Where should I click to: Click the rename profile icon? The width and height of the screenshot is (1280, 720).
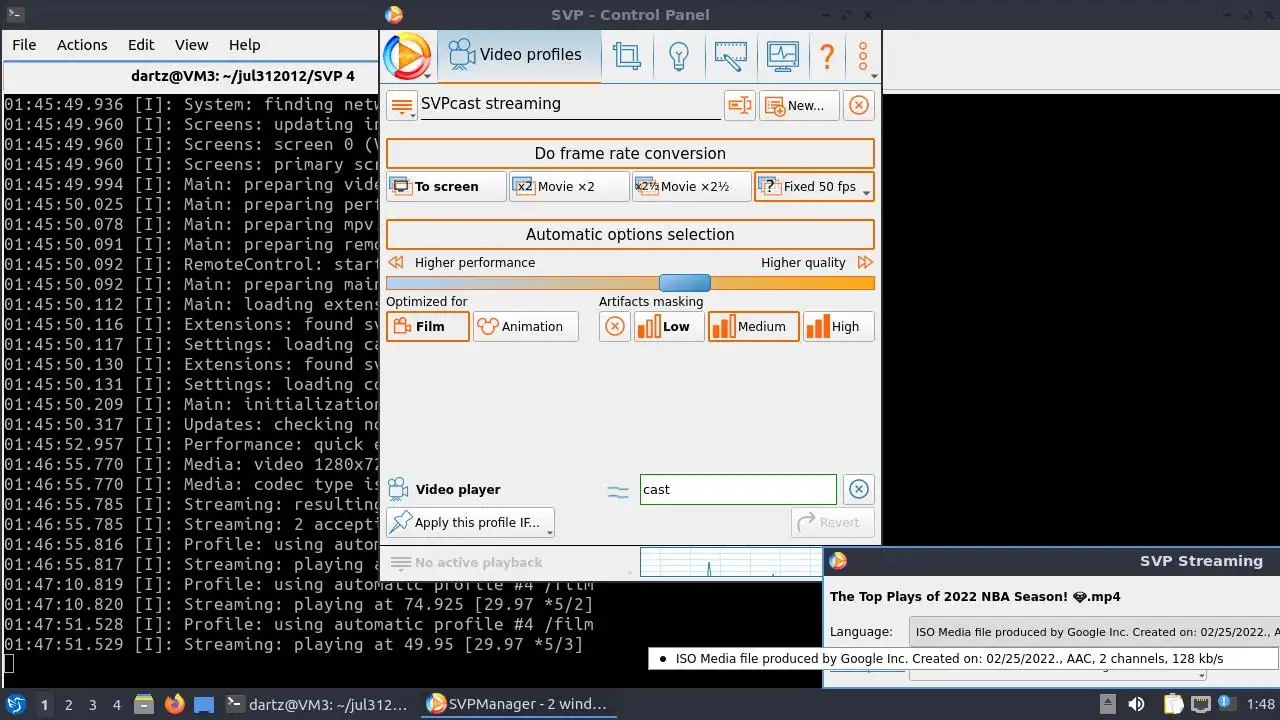[x=739, y=105]
